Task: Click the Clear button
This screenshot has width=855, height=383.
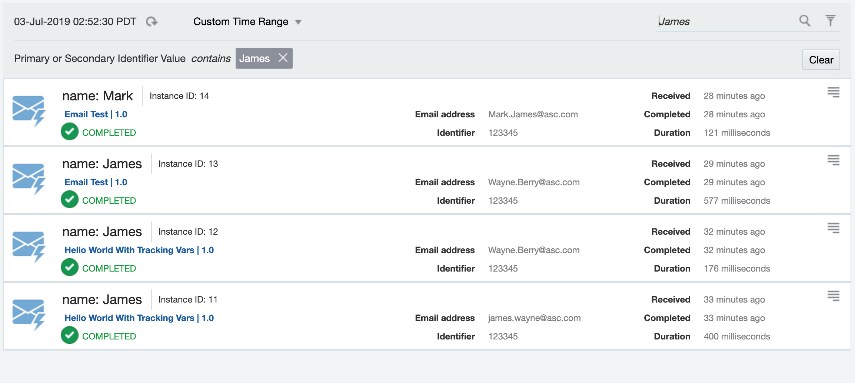Action: click(x=821, y=60)
